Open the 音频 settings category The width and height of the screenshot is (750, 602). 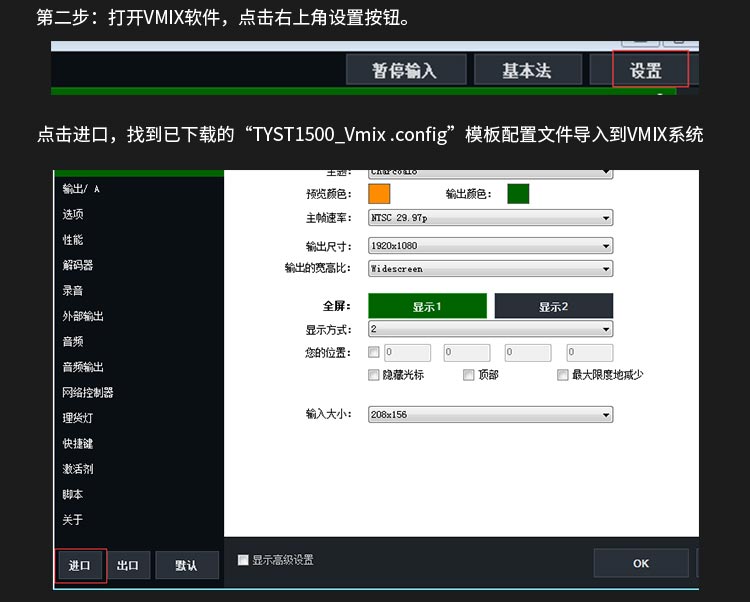73,341
